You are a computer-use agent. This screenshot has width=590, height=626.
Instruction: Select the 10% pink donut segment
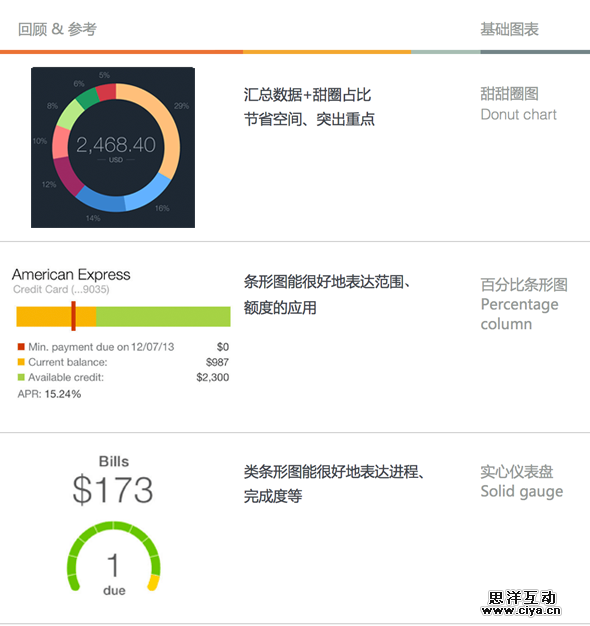61,143
